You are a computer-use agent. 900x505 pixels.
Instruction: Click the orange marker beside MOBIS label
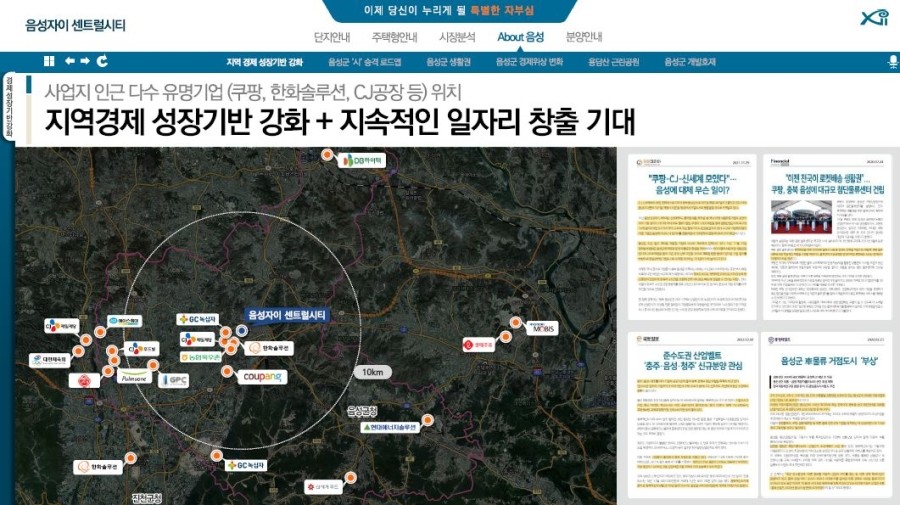[515, 323]
